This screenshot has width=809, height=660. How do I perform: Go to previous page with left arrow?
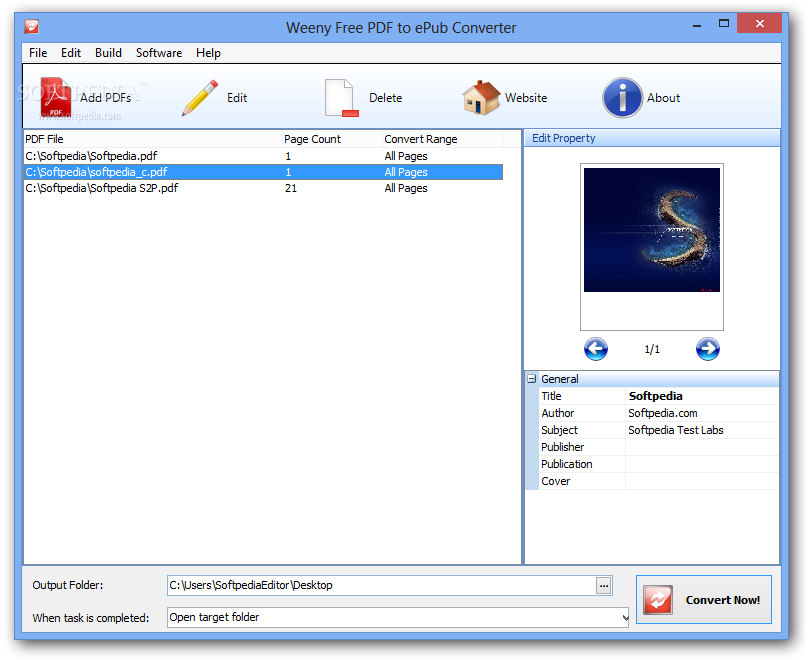(x=596, y=349)
